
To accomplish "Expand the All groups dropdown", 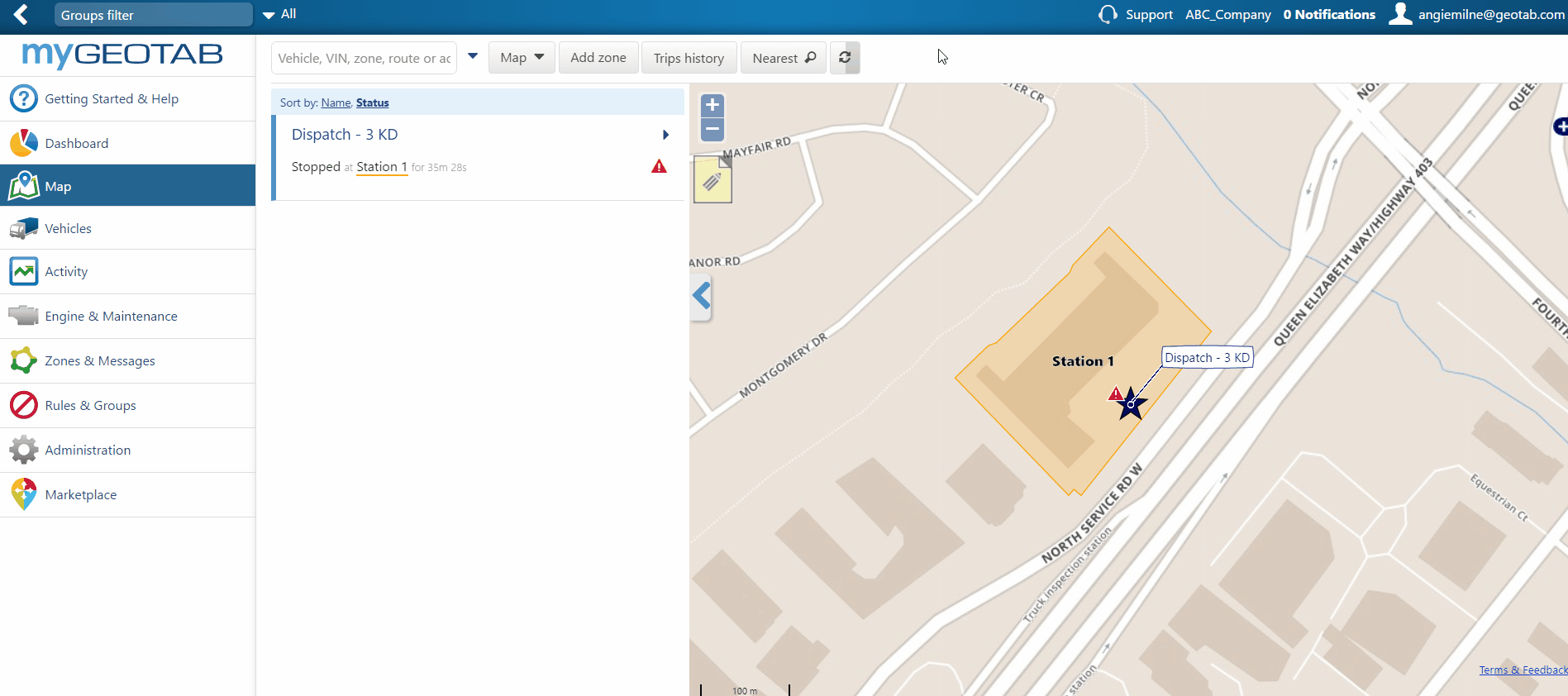I will [x=279, y=14].
